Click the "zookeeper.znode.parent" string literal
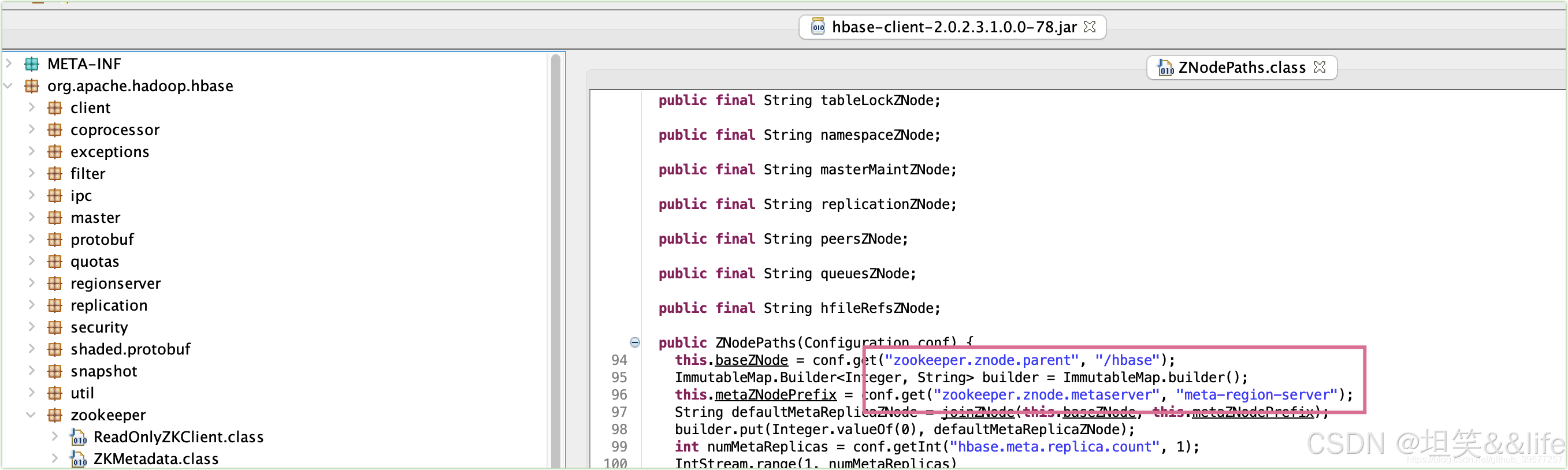 coord(981,360)
